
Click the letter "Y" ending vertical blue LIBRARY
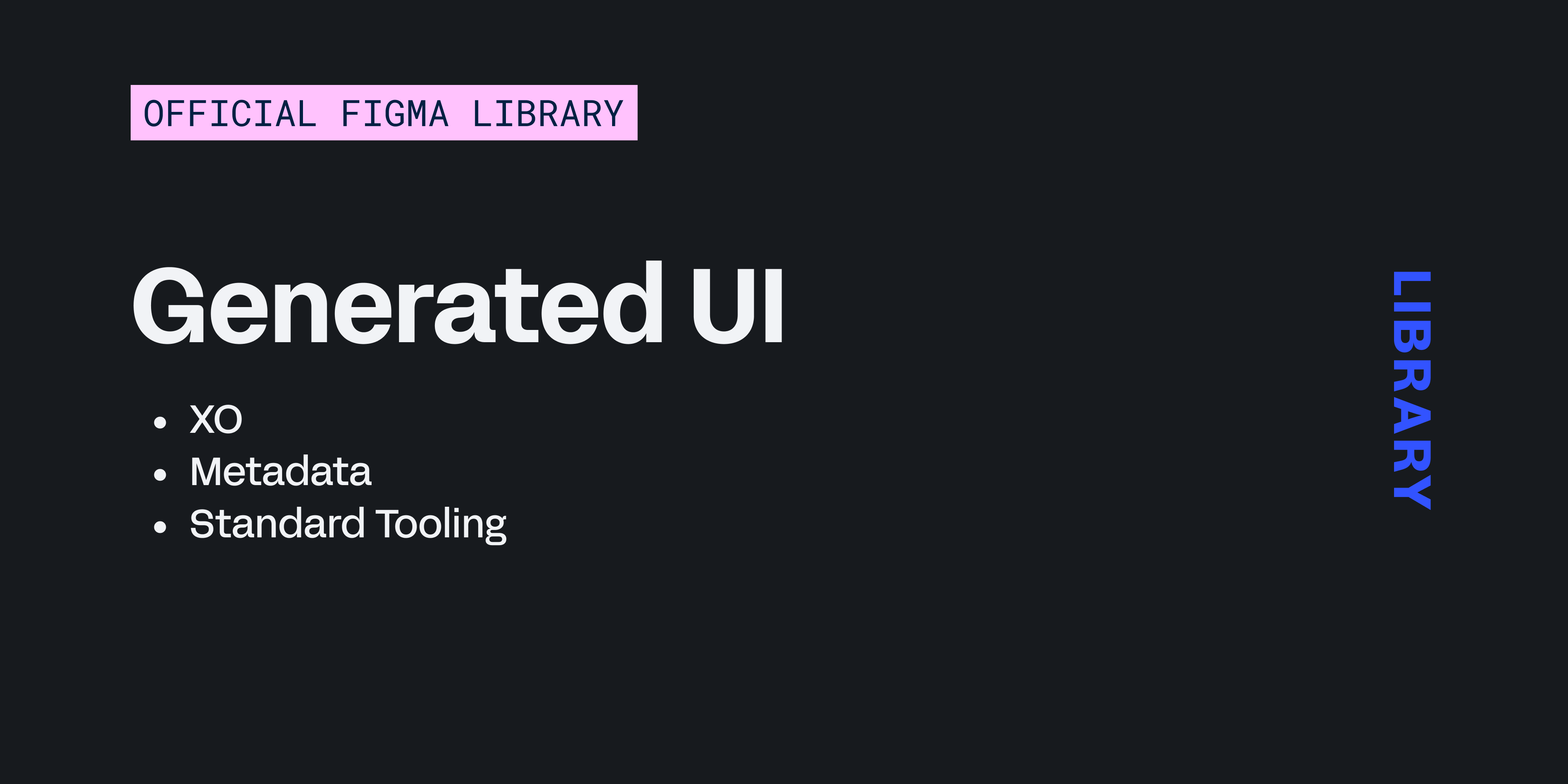point(1412,492)
